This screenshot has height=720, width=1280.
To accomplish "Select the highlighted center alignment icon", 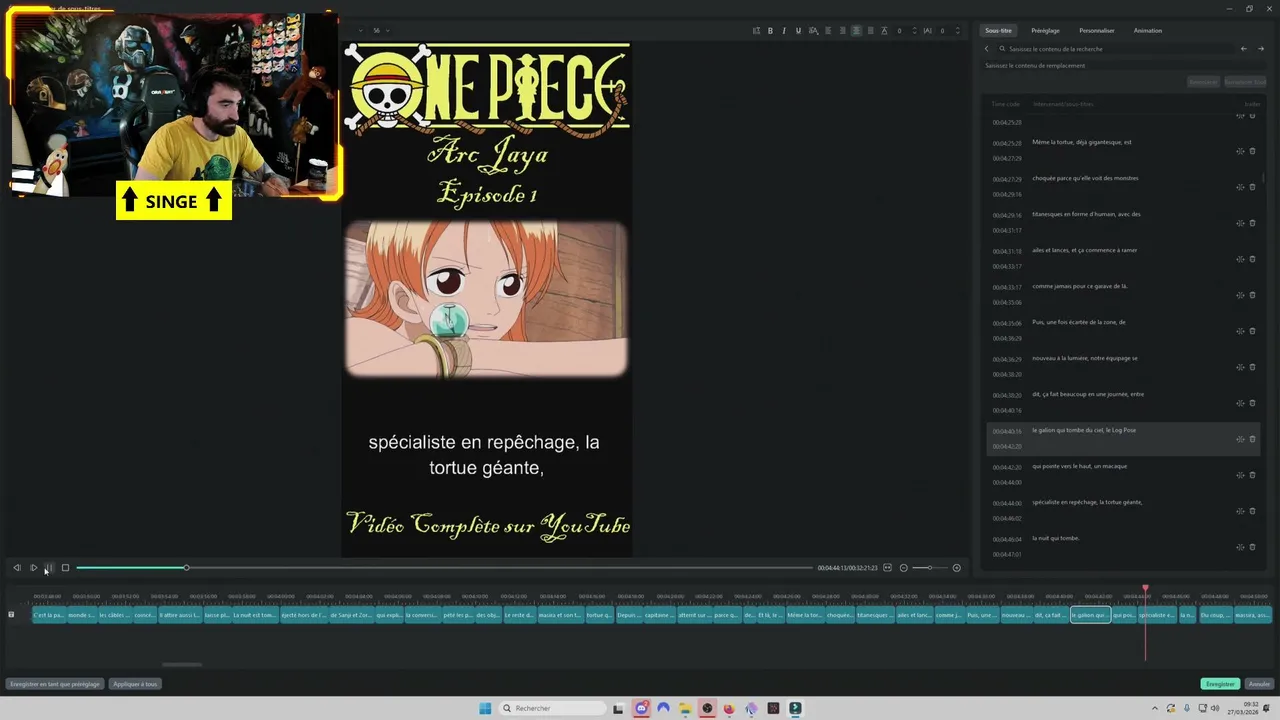I will point(856,31).
